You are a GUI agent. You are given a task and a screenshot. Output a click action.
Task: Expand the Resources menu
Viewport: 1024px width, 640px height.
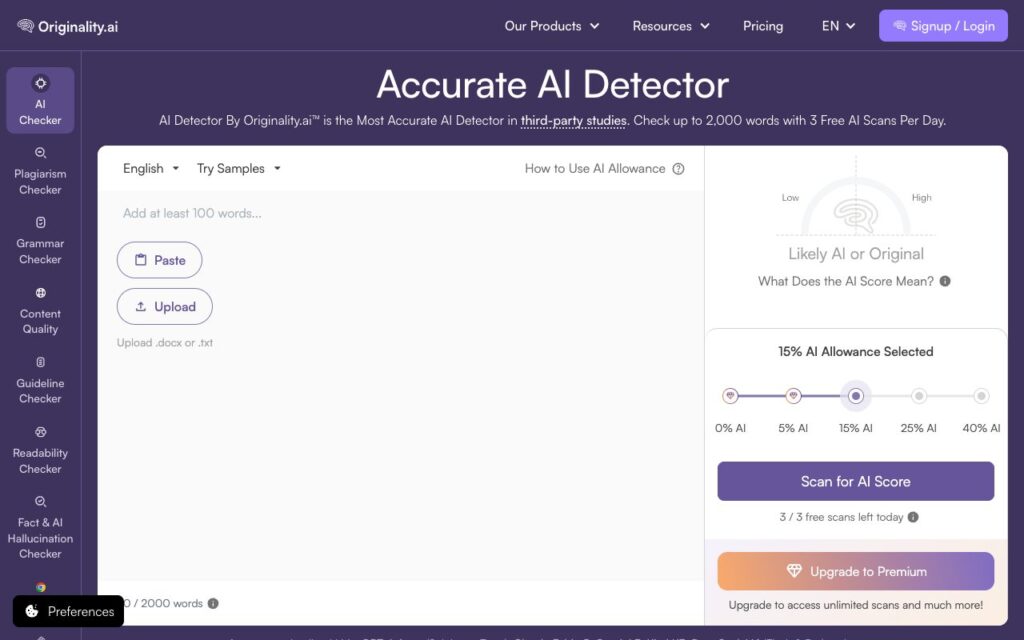click(x=671, y=26)
